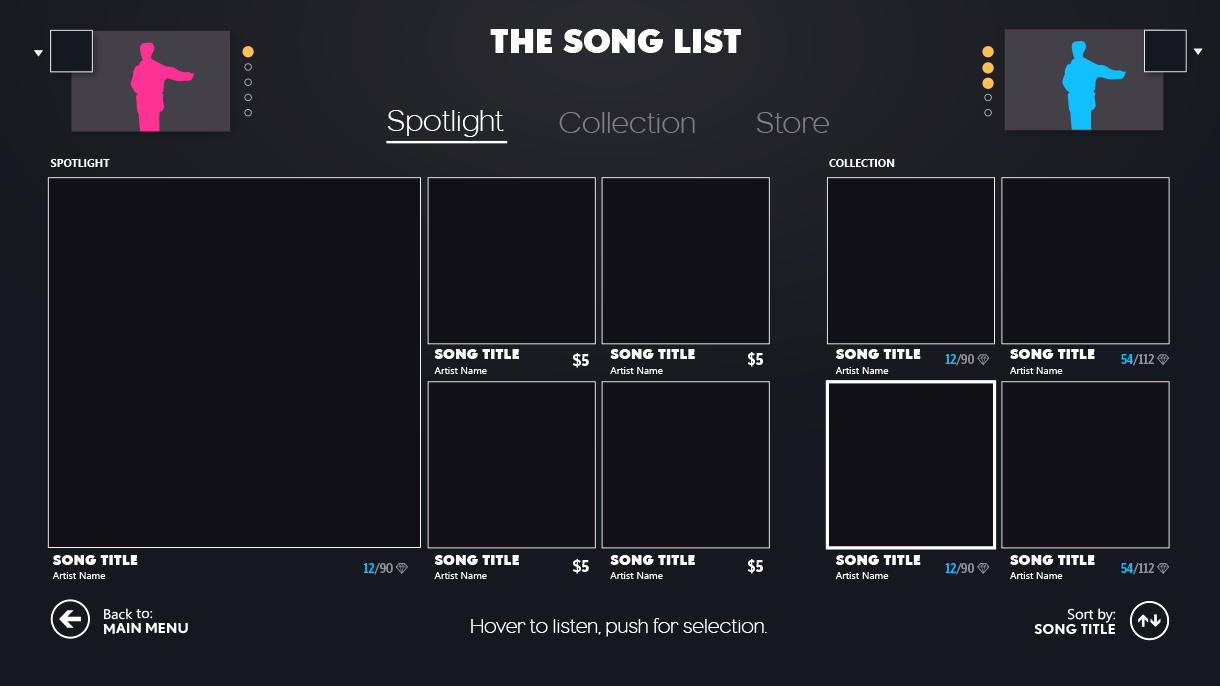This screenshot has height=686, width=1220.
Task: Select the highlighted collection song thumbnail
Action: click(x=910, y=465)
